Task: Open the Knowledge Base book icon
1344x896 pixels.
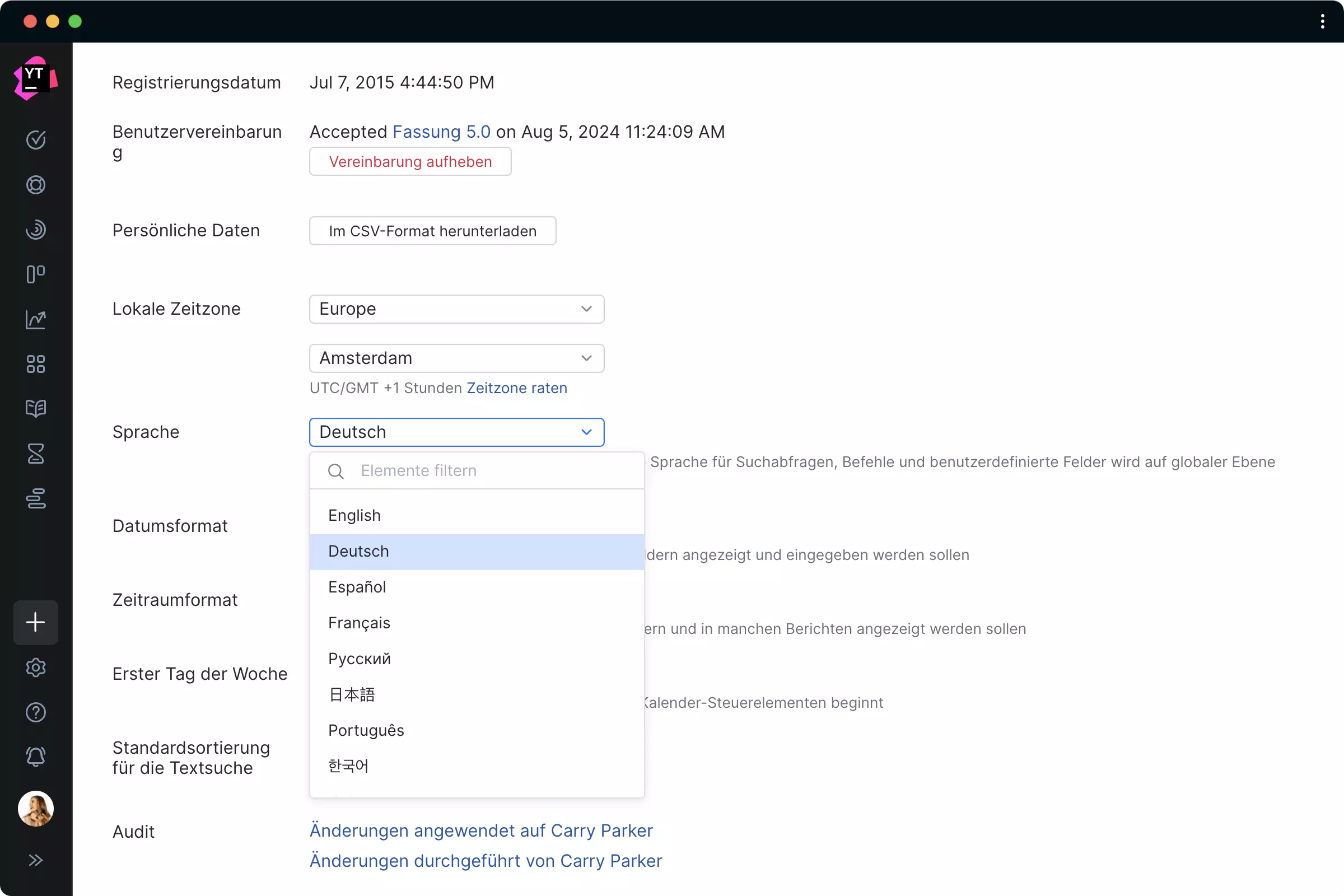Action: (x=35, y=409)
